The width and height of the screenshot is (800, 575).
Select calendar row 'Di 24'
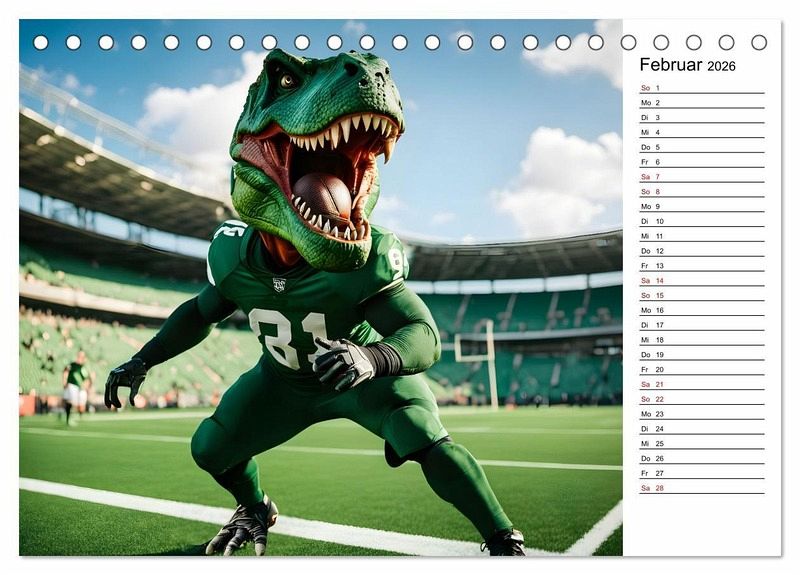point(702,428)
